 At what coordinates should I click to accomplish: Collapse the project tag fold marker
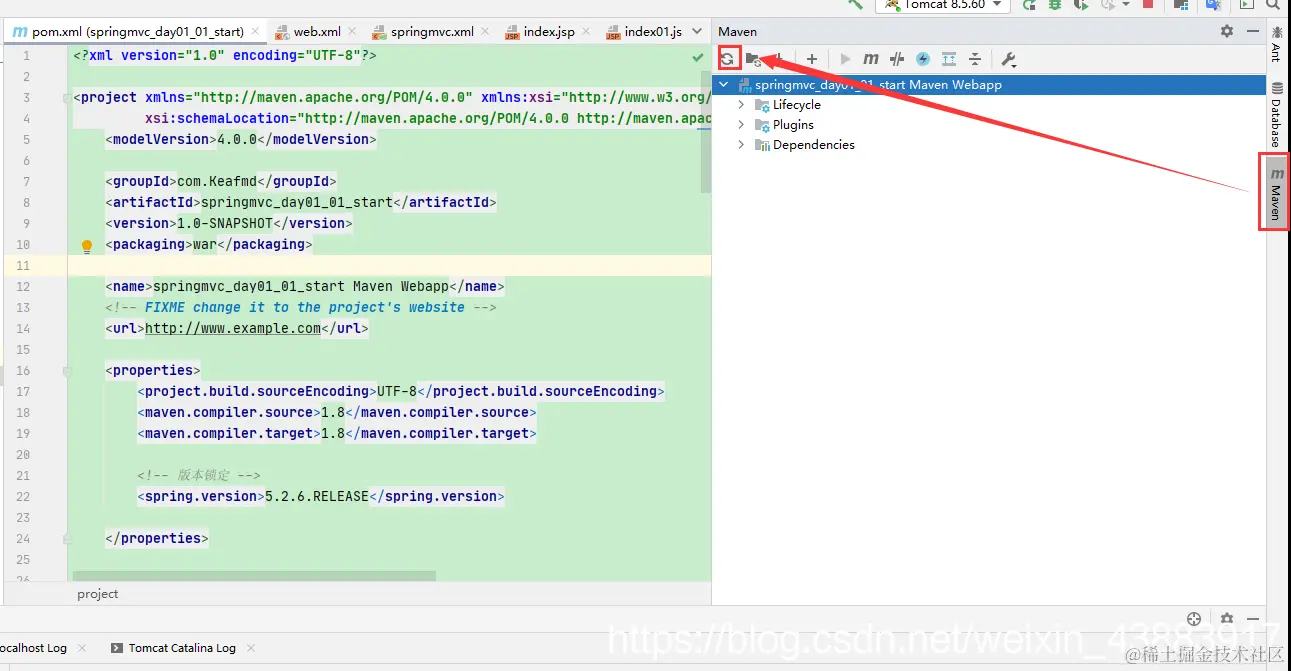pyautogui.click(x=67, y=98)
